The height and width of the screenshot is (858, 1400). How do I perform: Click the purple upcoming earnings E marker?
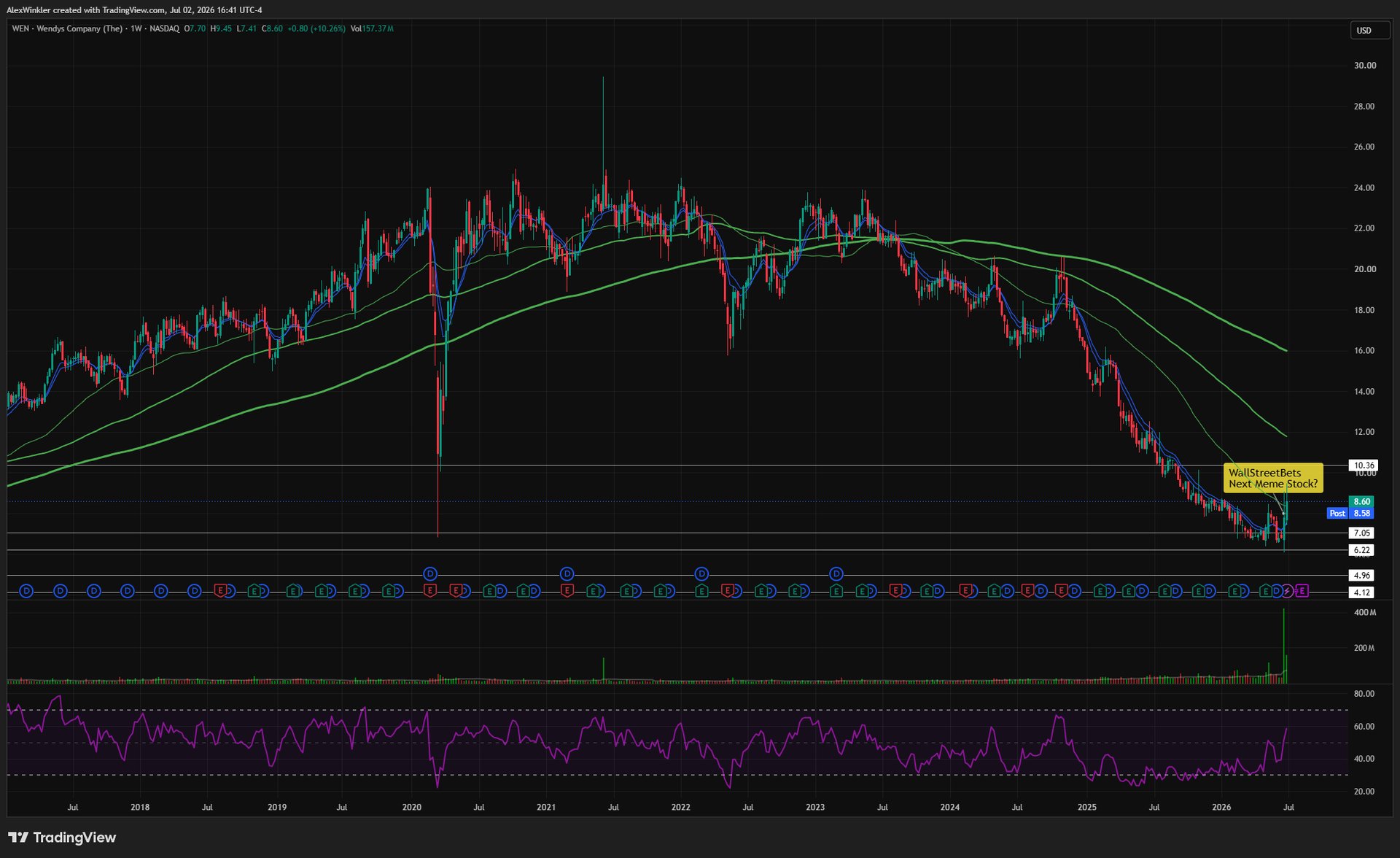coord(1302,591)
